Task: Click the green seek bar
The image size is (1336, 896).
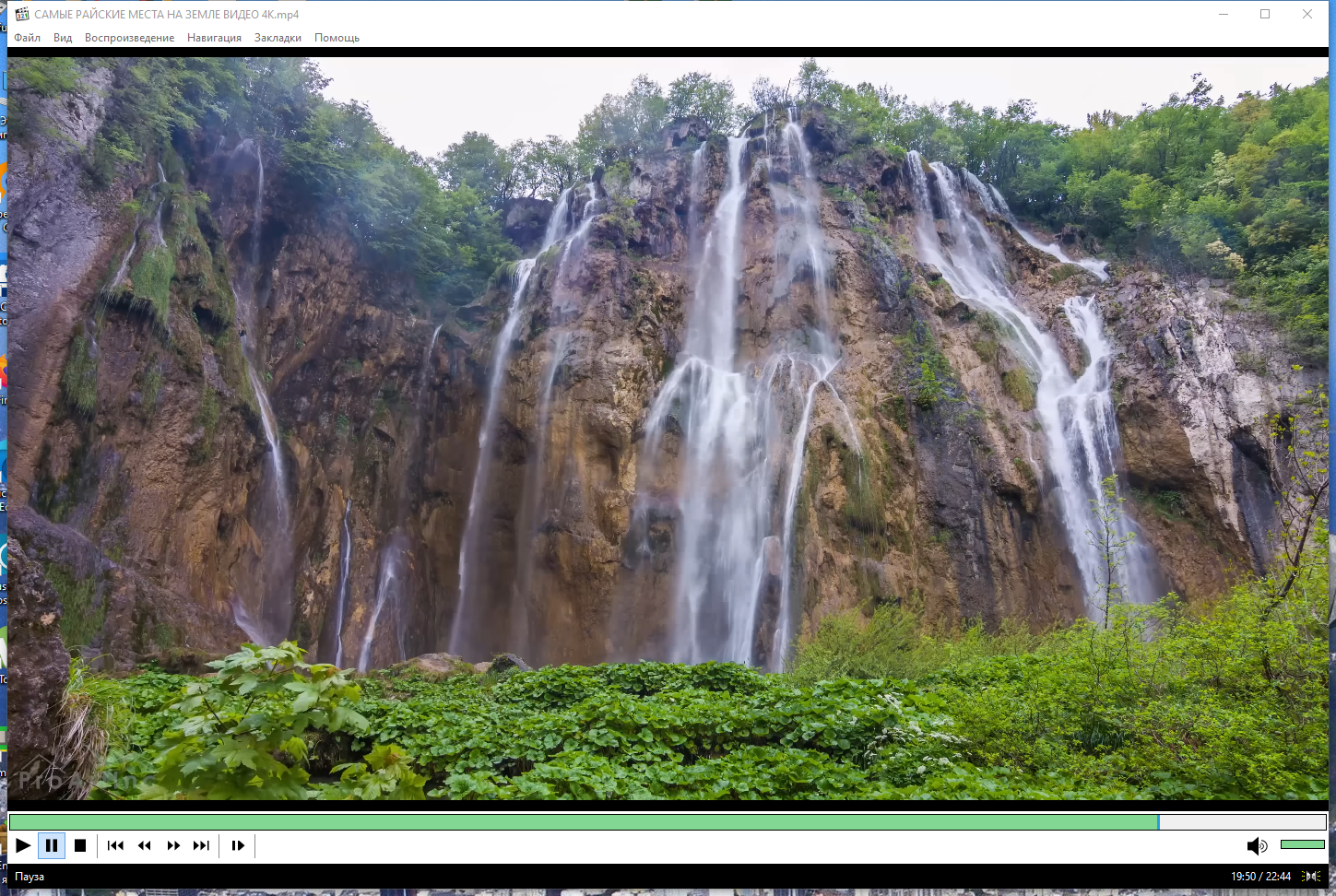Action: (x=668, y=821)
